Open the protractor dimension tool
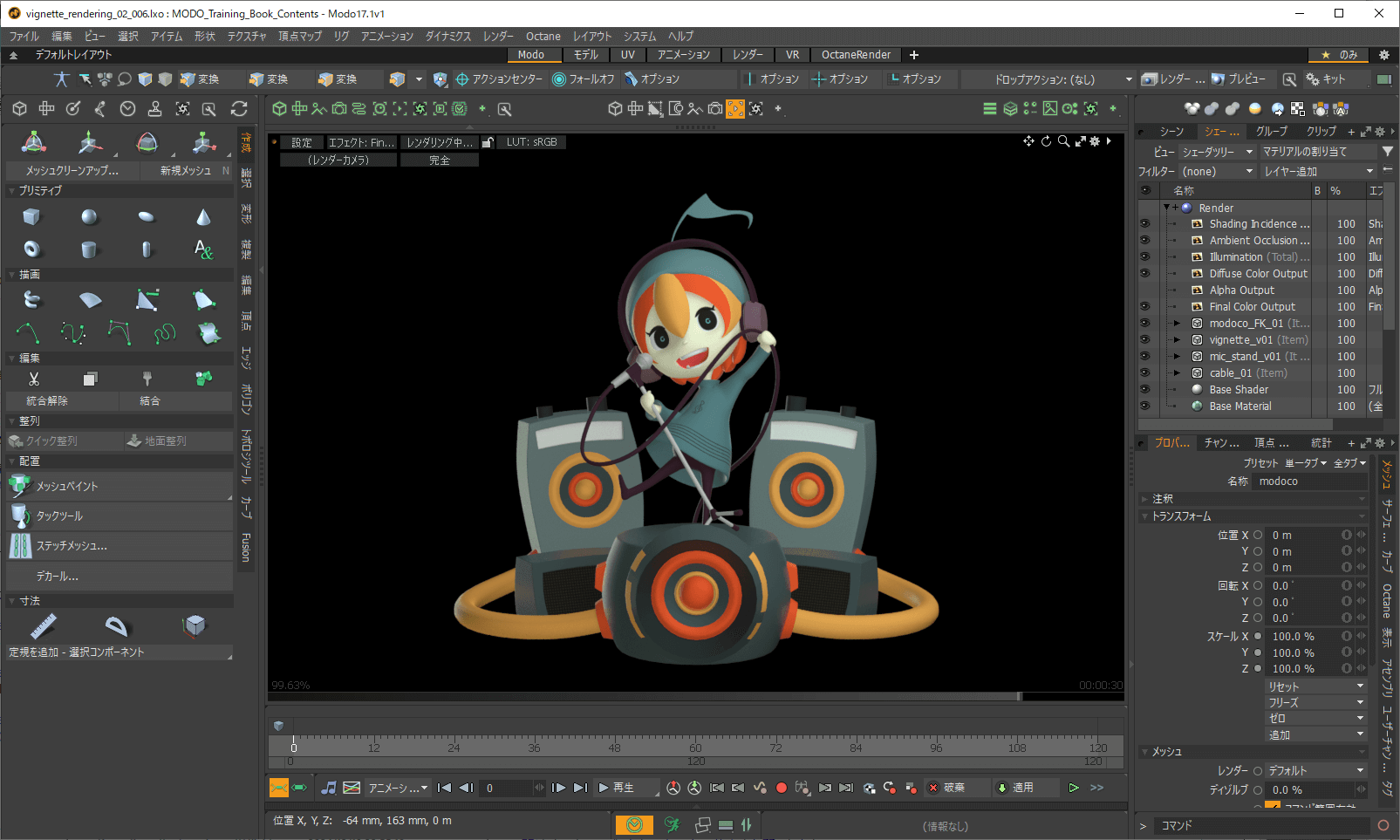This screenshot has width=1400, height=840. (116, 625)
